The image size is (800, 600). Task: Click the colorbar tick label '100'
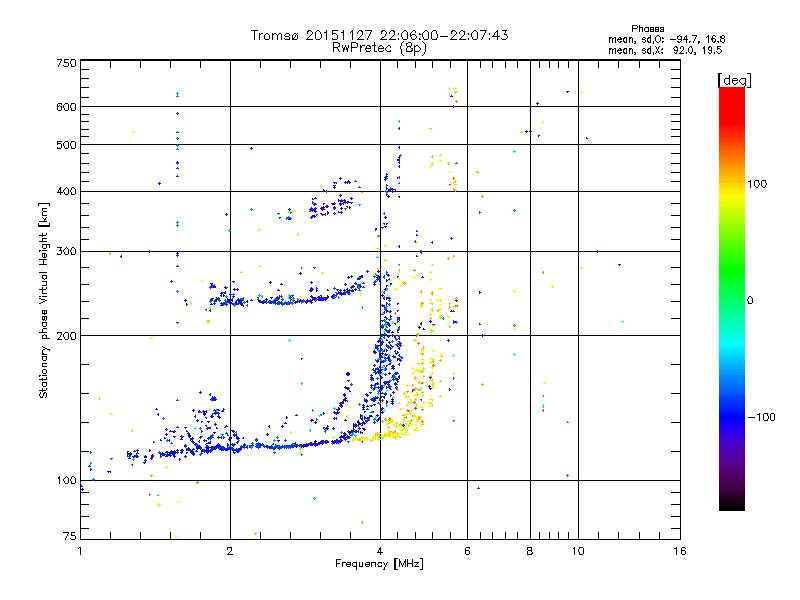757,184
